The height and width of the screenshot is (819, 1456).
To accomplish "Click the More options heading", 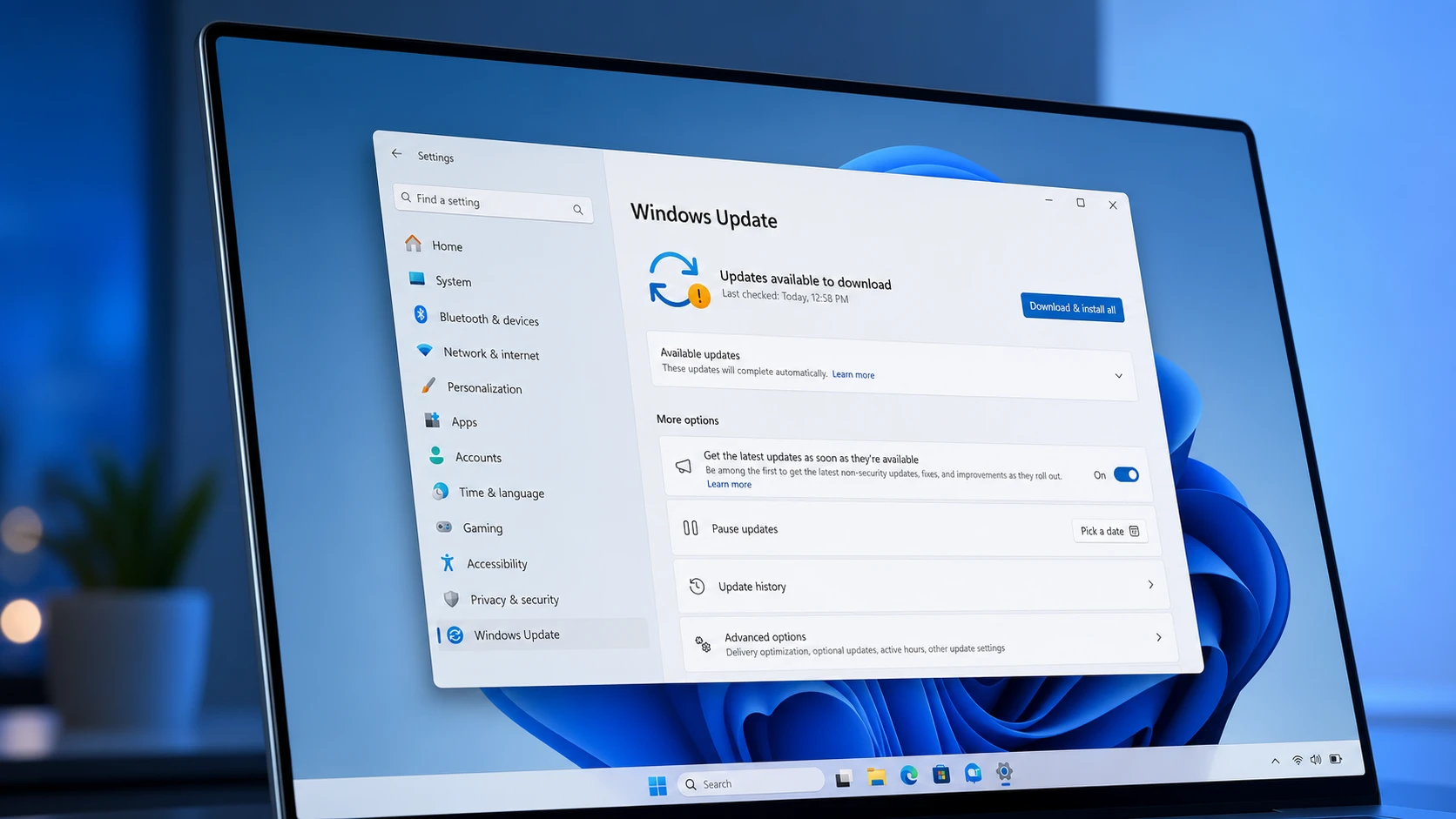I will pyautogui.click(x=687, y=420).
